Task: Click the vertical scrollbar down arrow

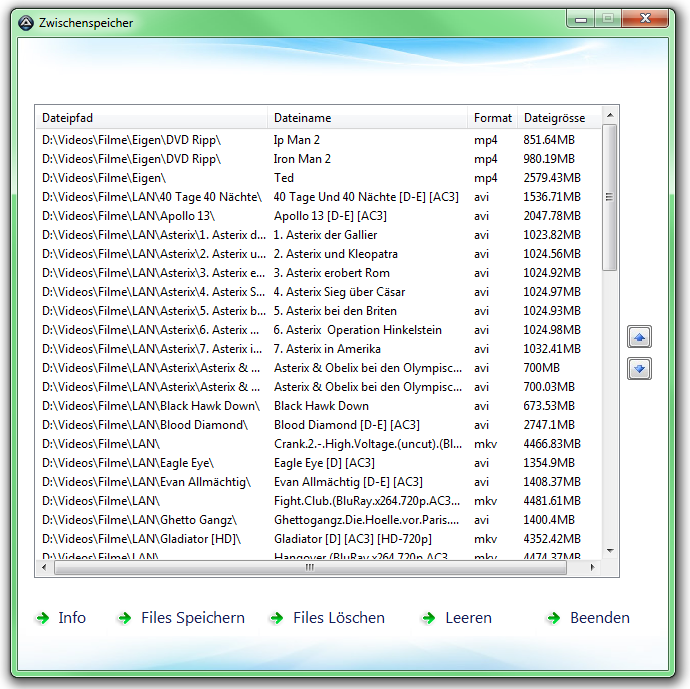Action: tap(610, 551)
